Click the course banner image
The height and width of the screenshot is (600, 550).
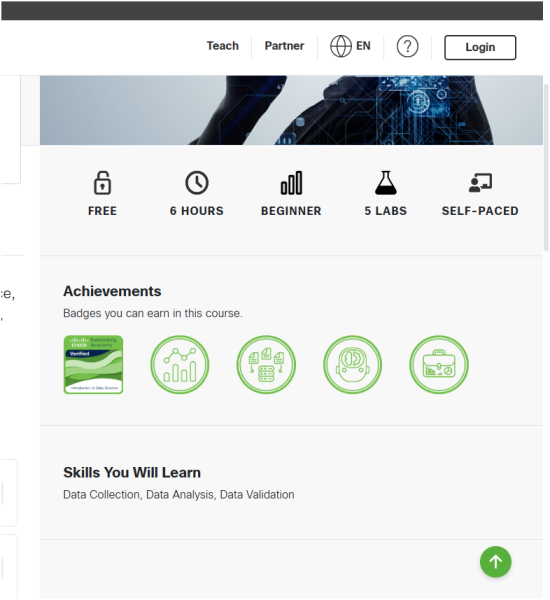(x=291, y=110)
